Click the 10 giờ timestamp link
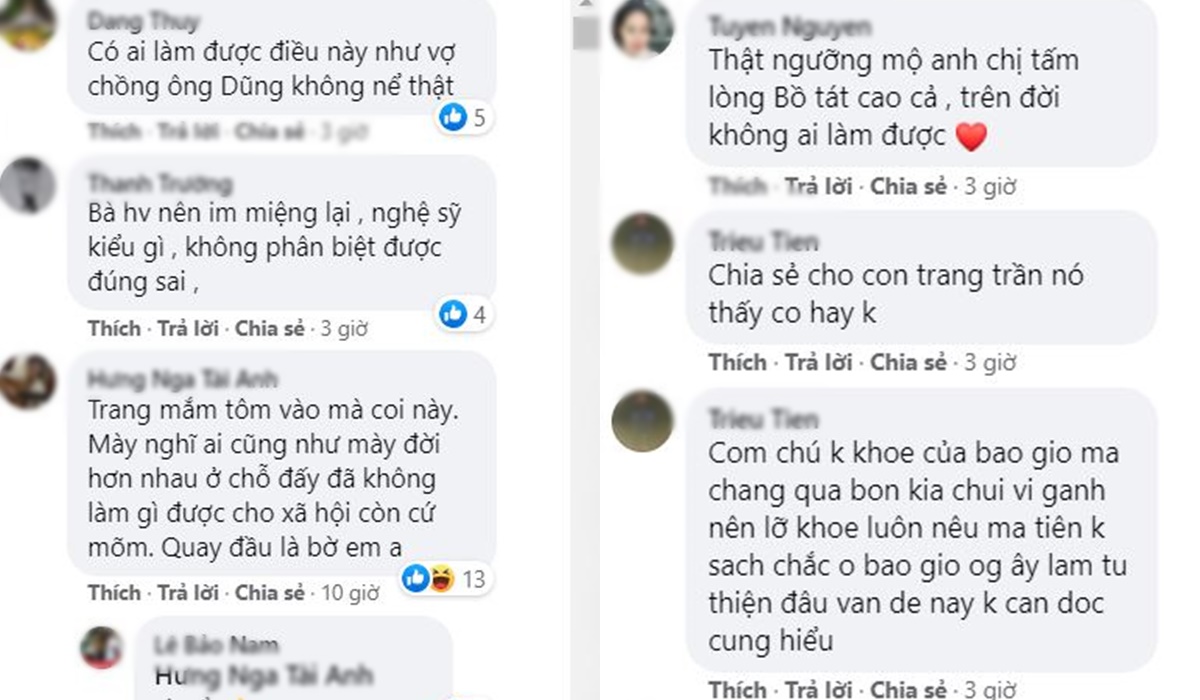Viewport: 1200px width, 700px height. point(350,593)
